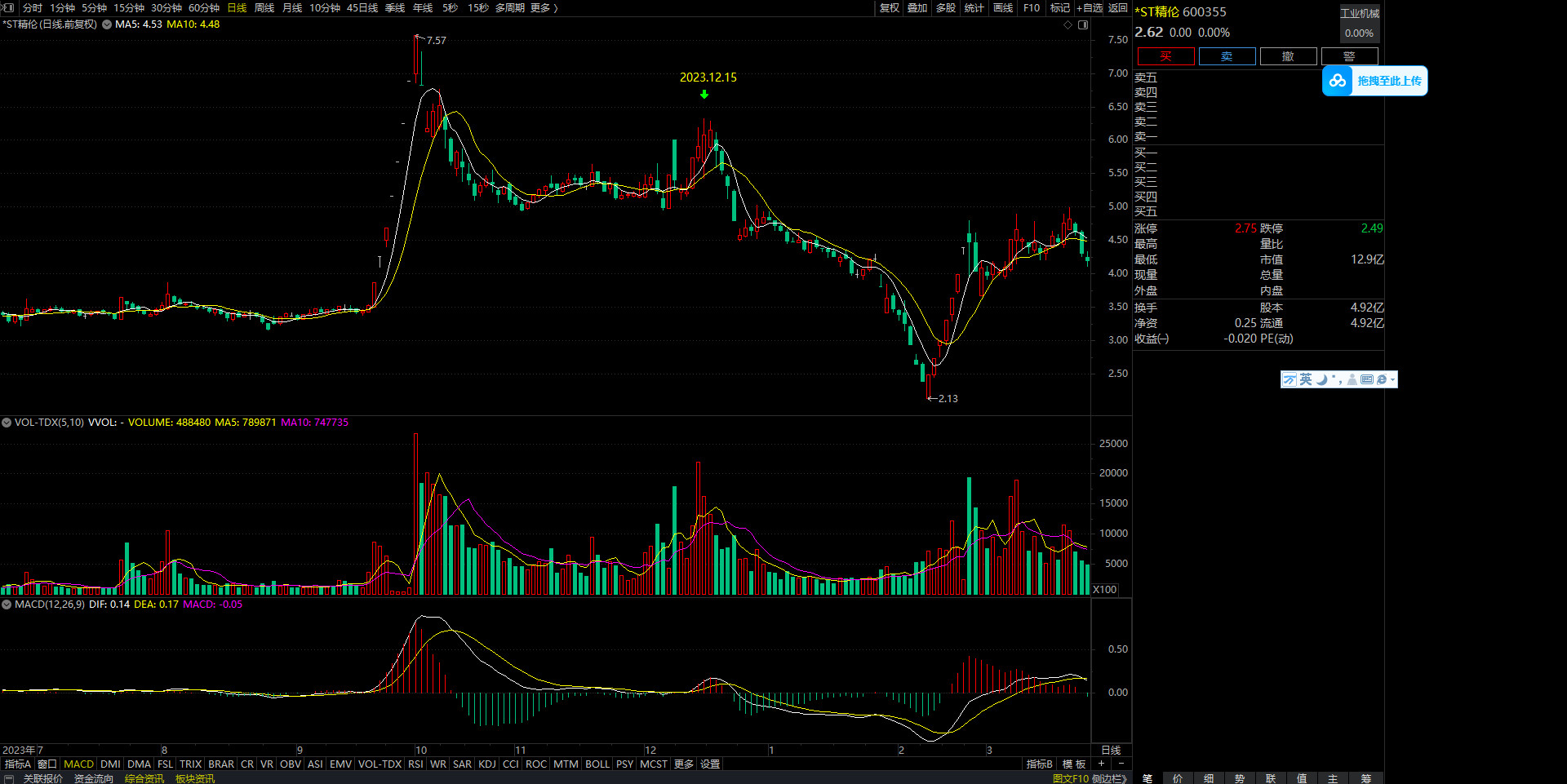
Task: Click zoom-out minus icon at chart bottom
Action: click(x=1121, y=764)
